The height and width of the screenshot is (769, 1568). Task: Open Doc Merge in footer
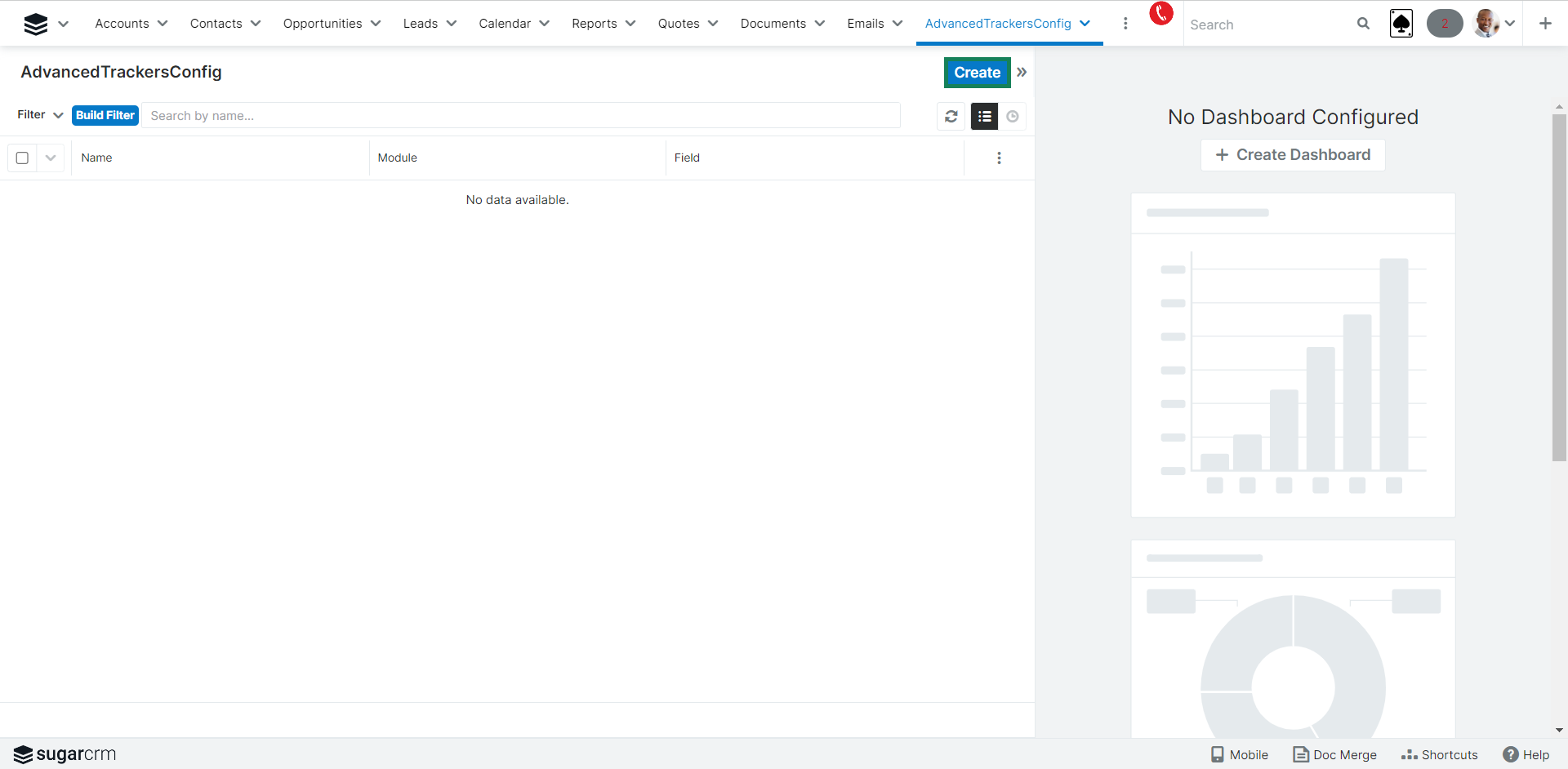tap(1335, 754)
